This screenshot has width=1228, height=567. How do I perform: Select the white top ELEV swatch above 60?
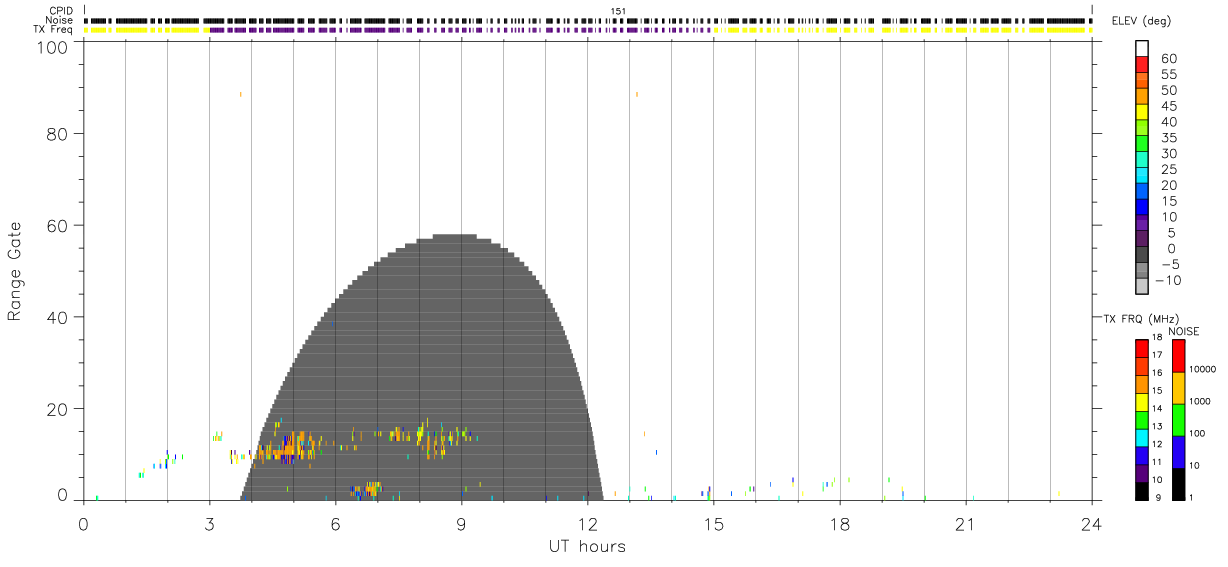coord(1142,47)
